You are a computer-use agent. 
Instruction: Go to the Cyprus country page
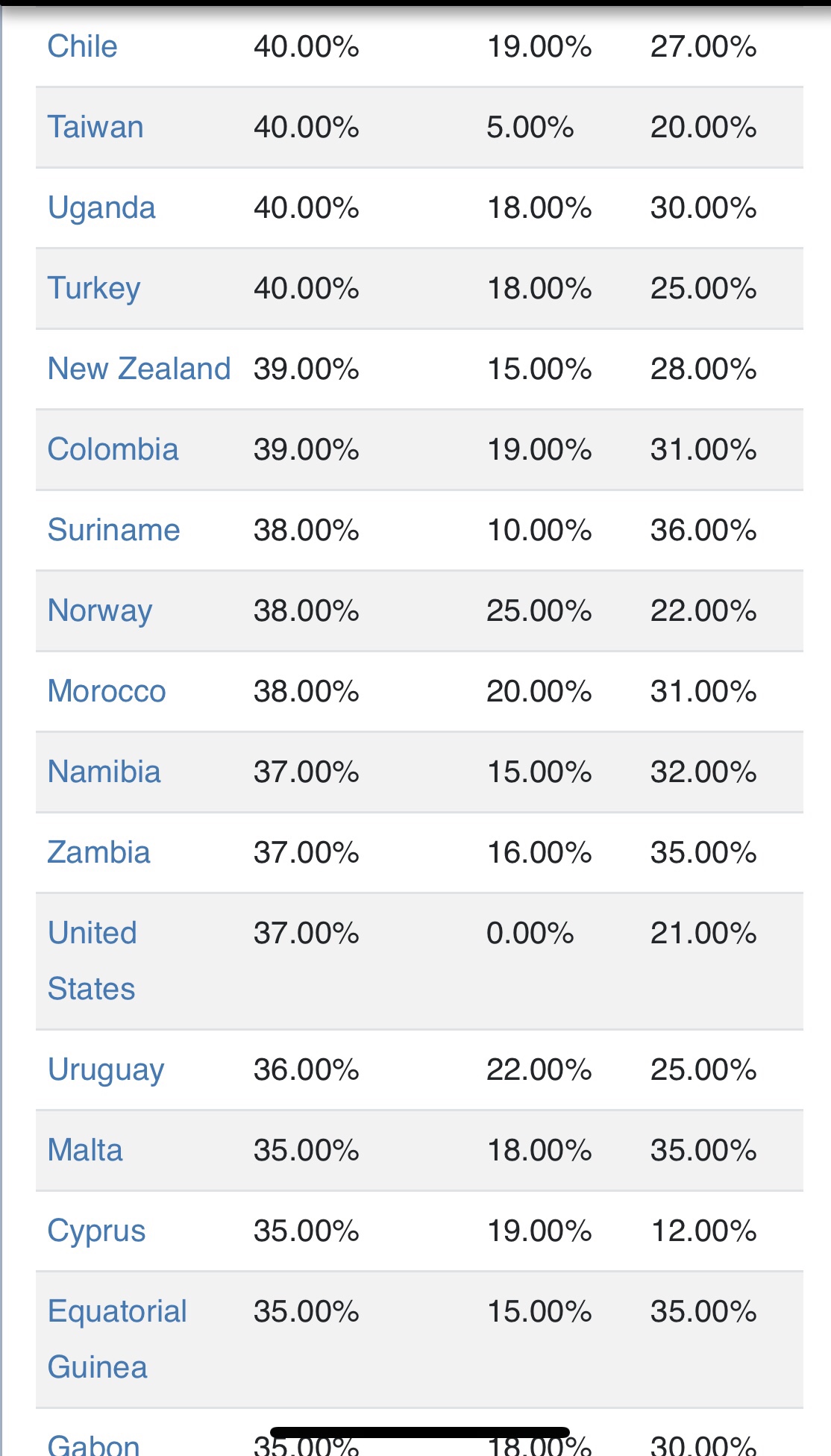coord(96,1231)
